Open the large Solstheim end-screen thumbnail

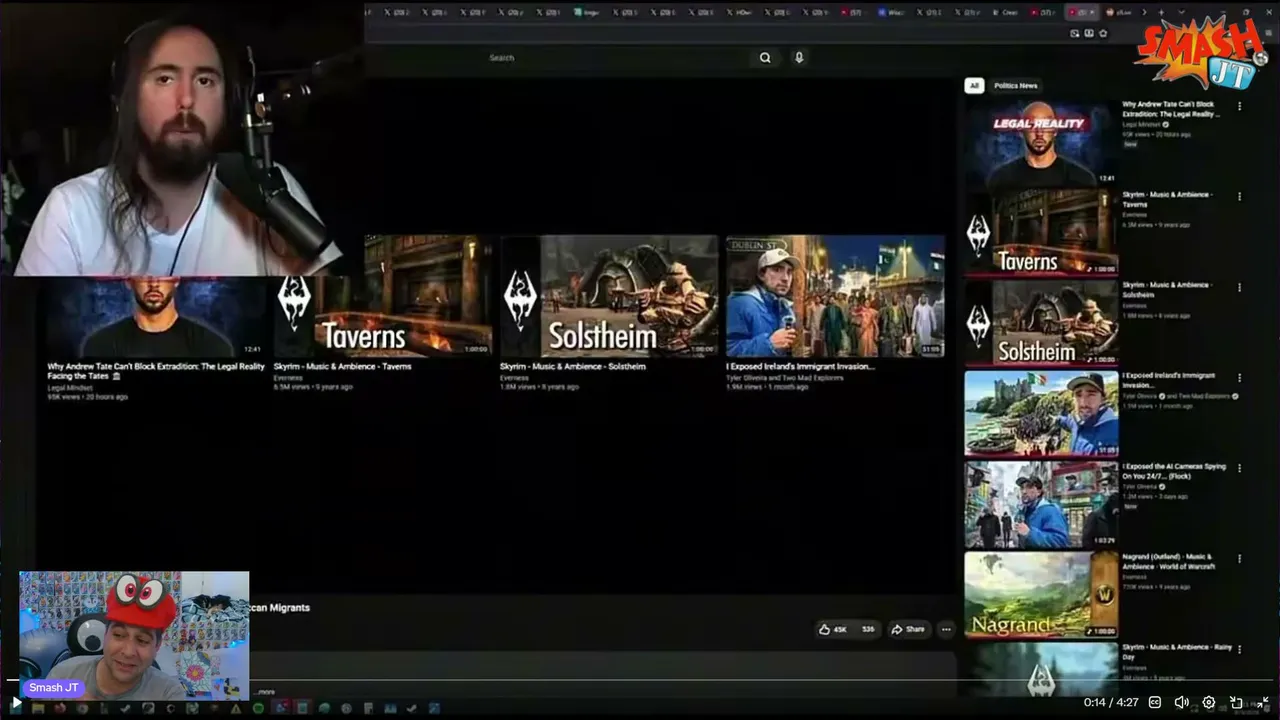click(609, 296)
